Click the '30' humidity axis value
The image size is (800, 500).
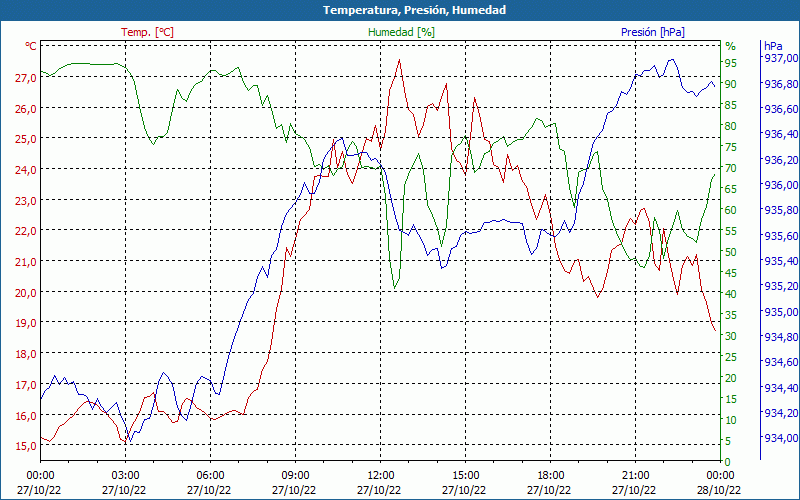(x=731, y=336)
